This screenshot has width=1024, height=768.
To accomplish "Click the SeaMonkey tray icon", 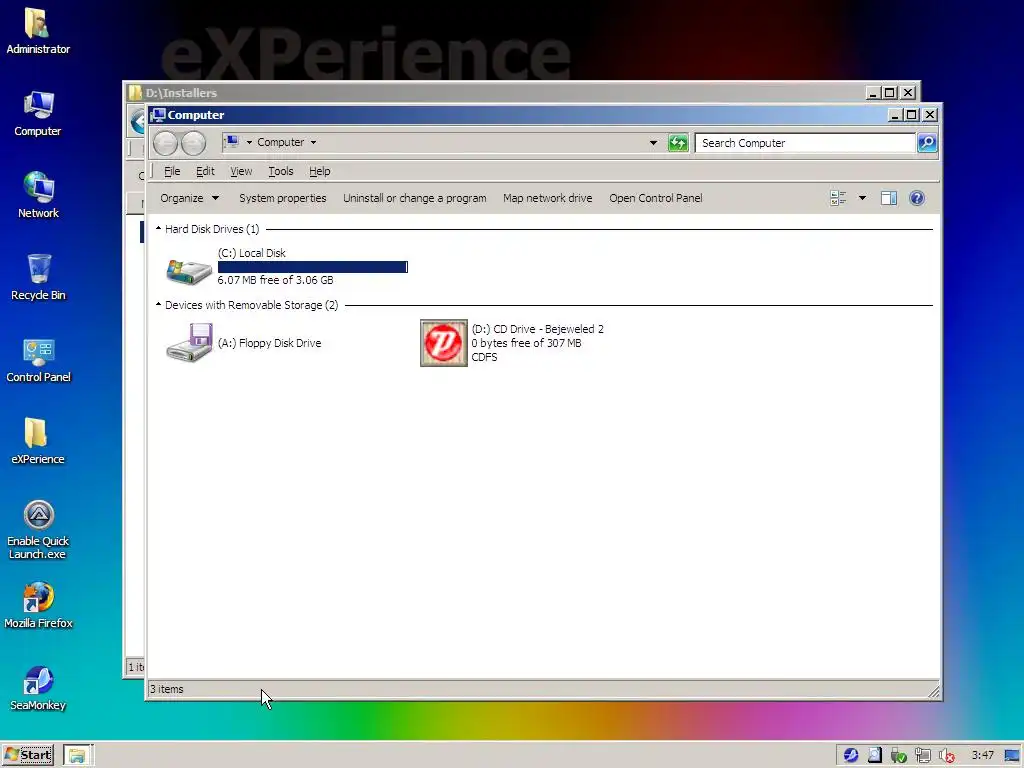I will [850, 755].
